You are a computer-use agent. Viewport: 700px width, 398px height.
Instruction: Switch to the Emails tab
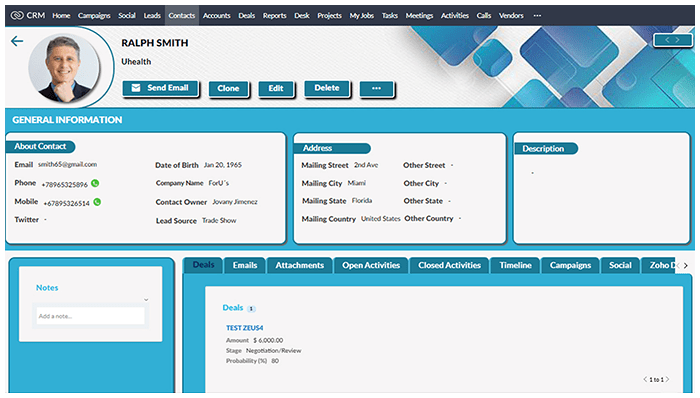click(245, 265)
